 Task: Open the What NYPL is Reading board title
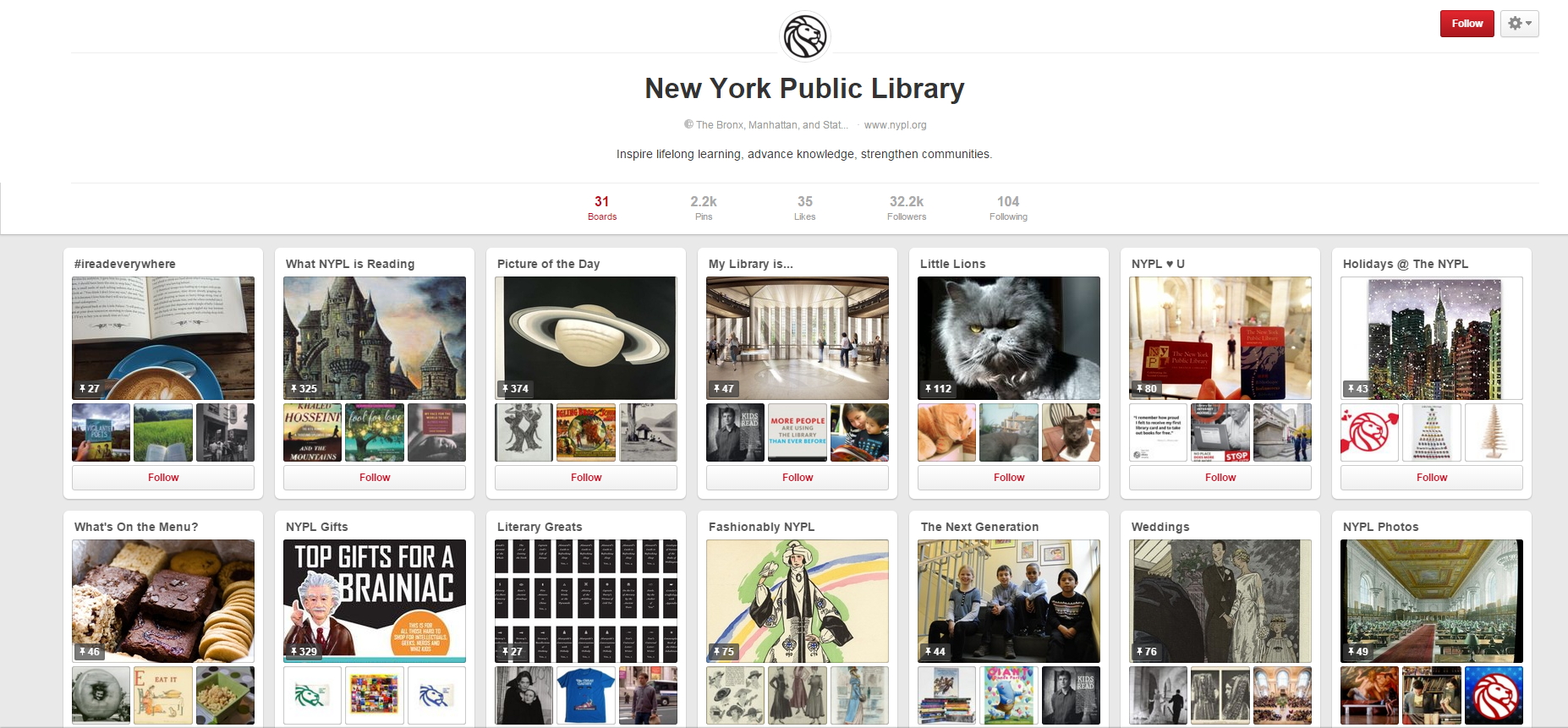tap(350, 264)
